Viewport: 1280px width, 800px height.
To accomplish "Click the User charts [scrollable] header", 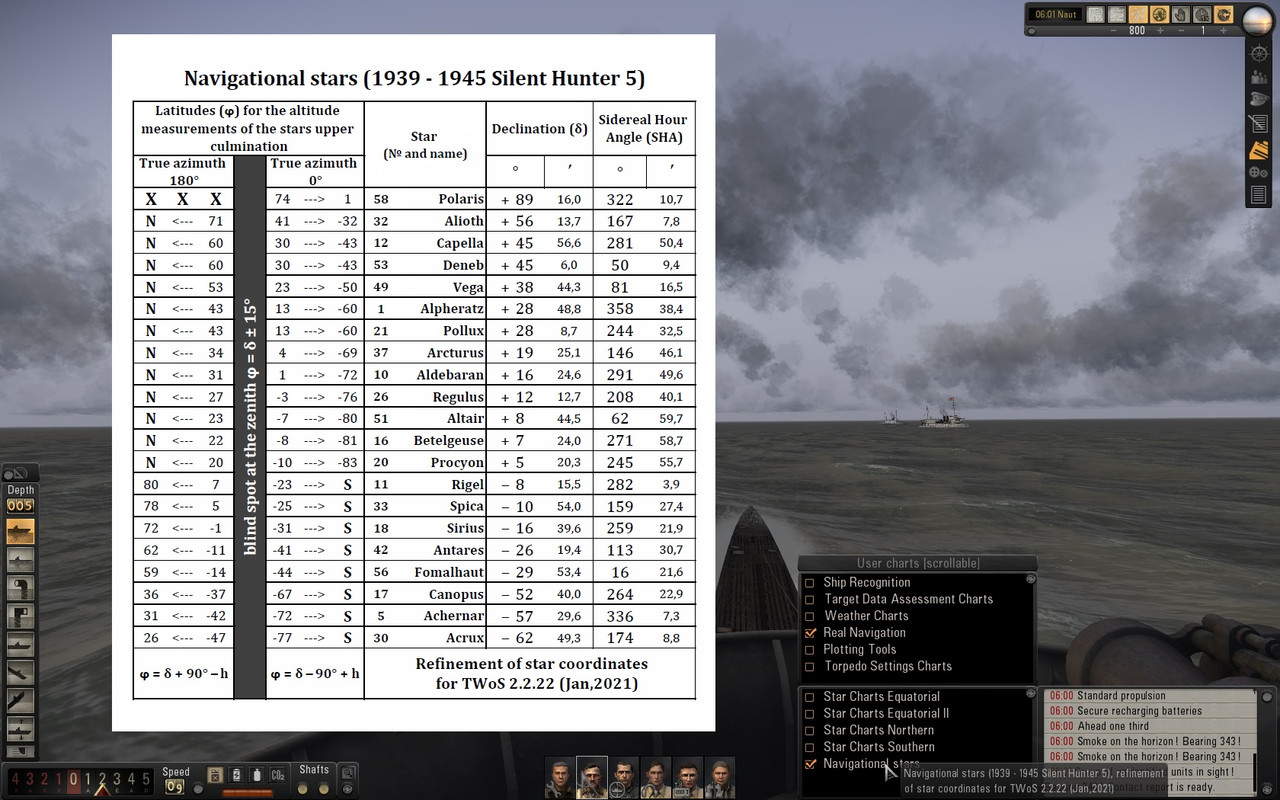I will [x=918, y=563].
